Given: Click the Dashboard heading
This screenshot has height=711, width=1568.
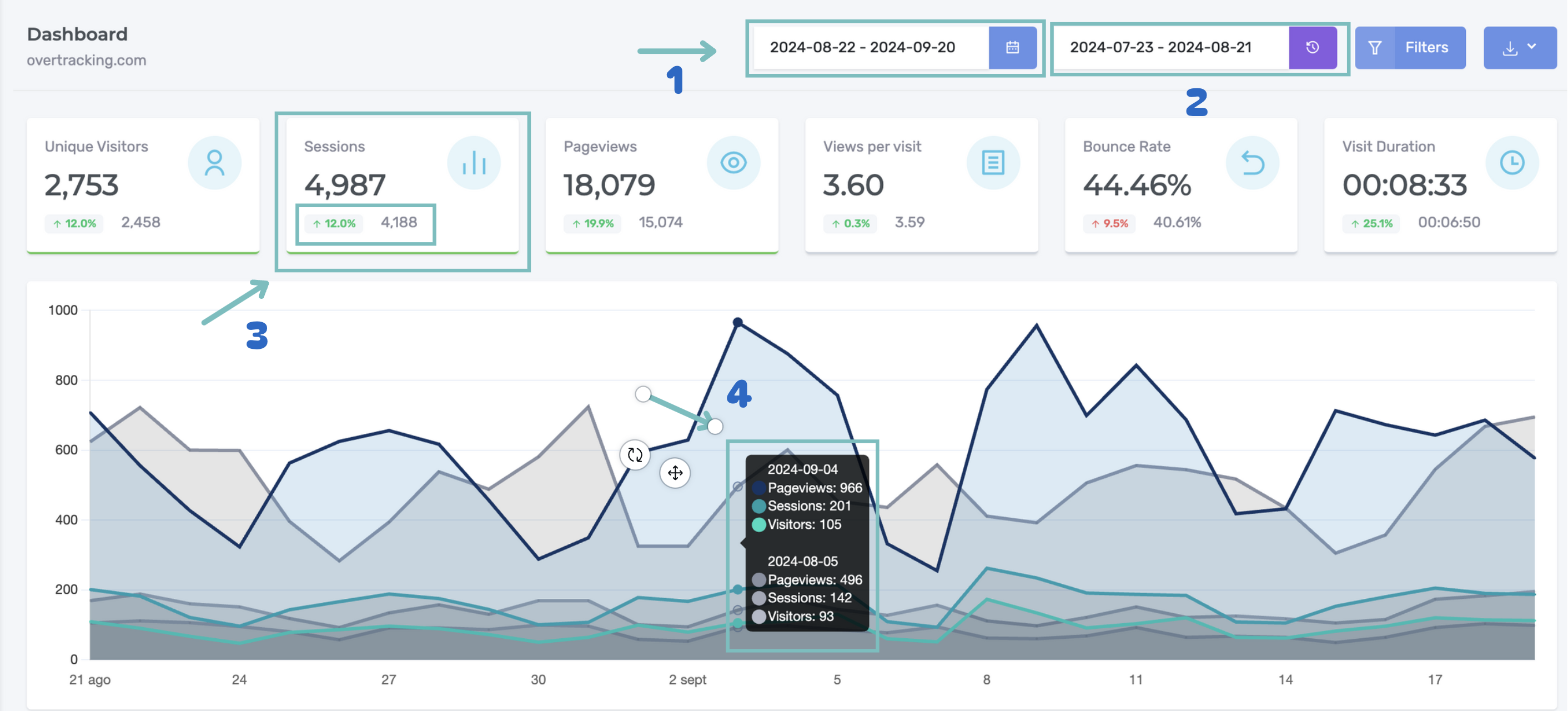Looking at the screenshot, I should pos(77,34).
